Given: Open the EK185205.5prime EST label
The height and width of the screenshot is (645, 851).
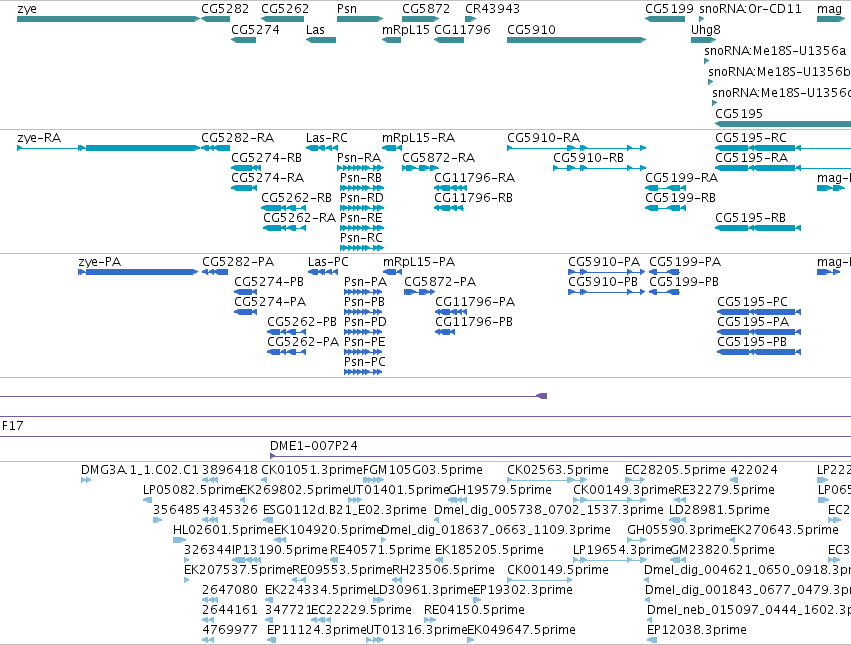Looking at the screenshot, I should click(x=489, y=550).
